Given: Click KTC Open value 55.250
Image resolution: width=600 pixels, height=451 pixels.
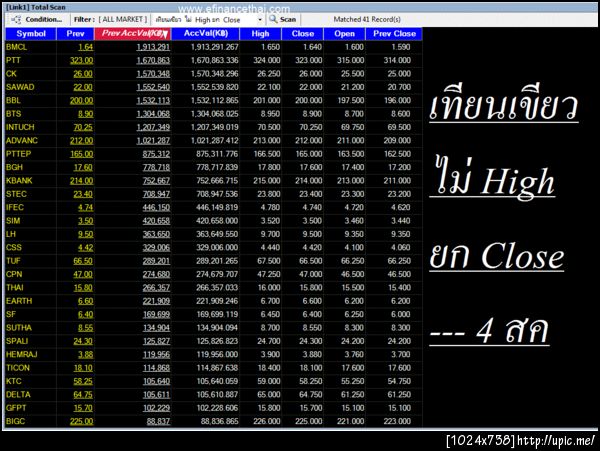Looking at the screenshot, I should click(352, 382).
